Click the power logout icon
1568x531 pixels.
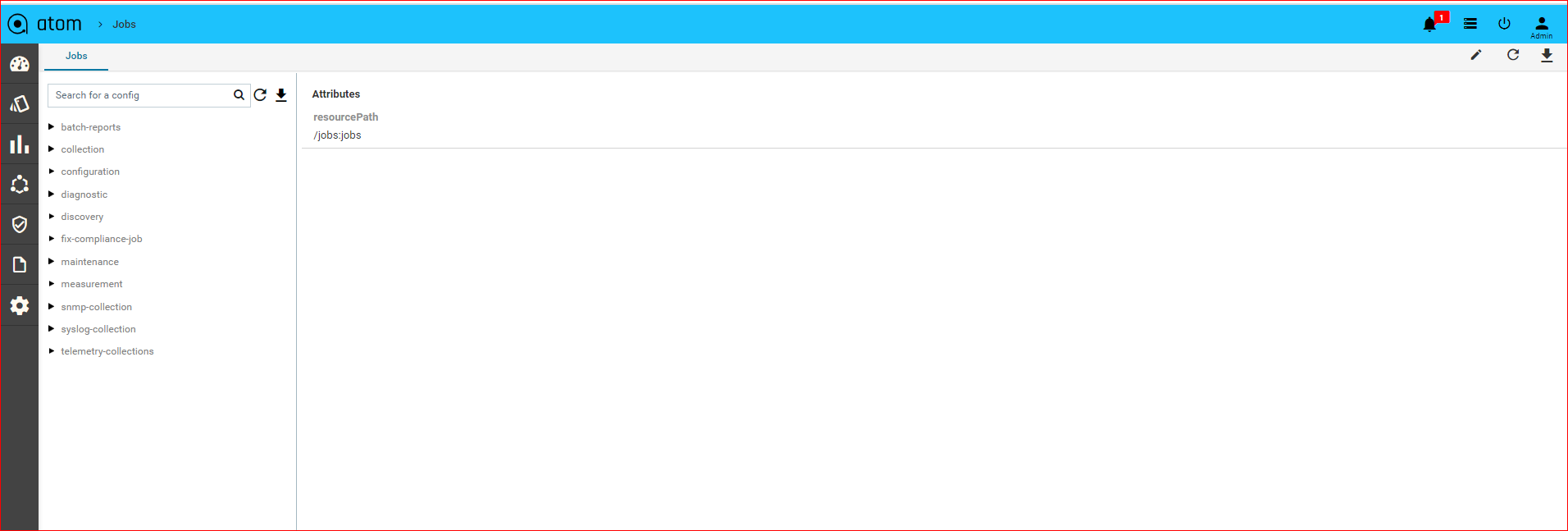click(x=1504, y=24)
